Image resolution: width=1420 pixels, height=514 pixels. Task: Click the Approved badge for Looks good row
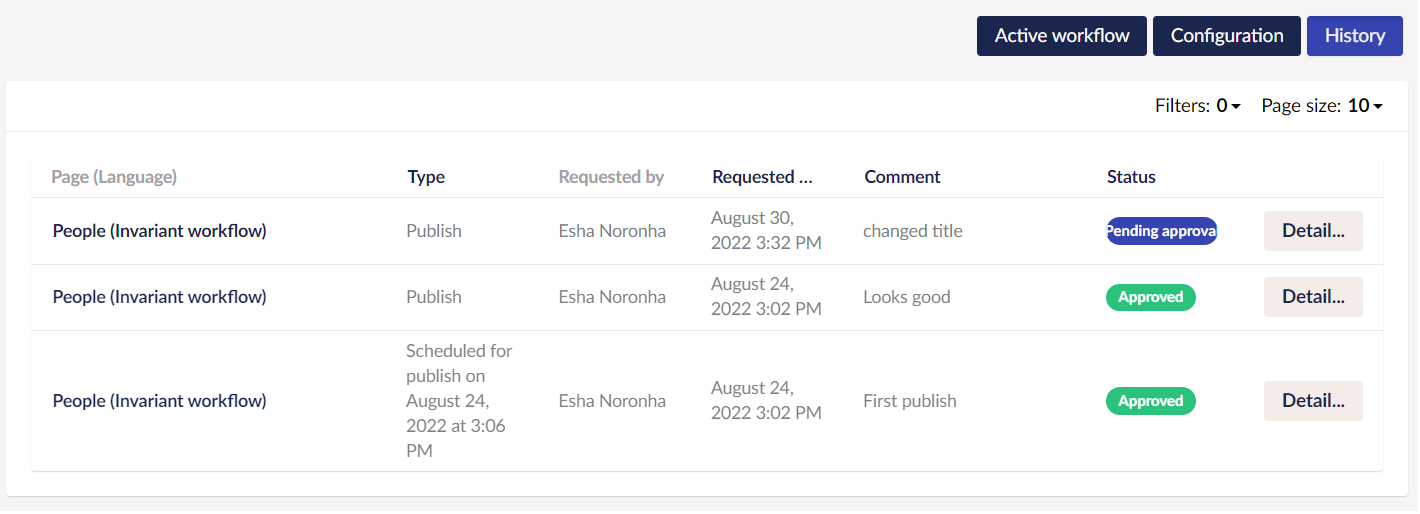[1150, 297]
